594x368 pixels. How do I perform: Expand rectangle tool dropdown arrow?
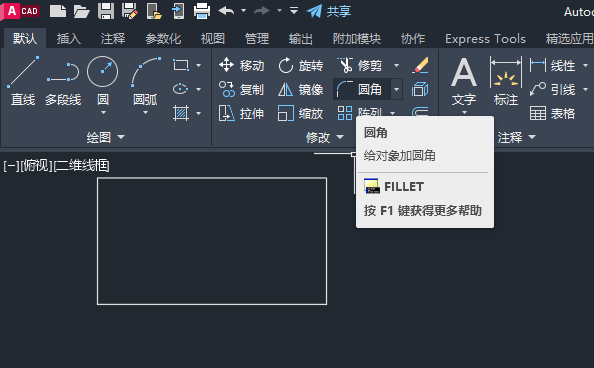tap(199, 65)
